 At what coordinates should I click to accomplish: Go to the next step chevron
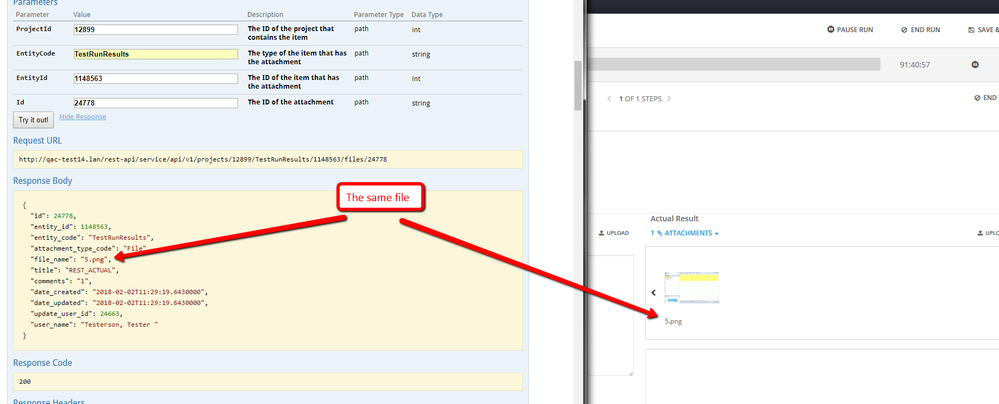pos(669,99)
